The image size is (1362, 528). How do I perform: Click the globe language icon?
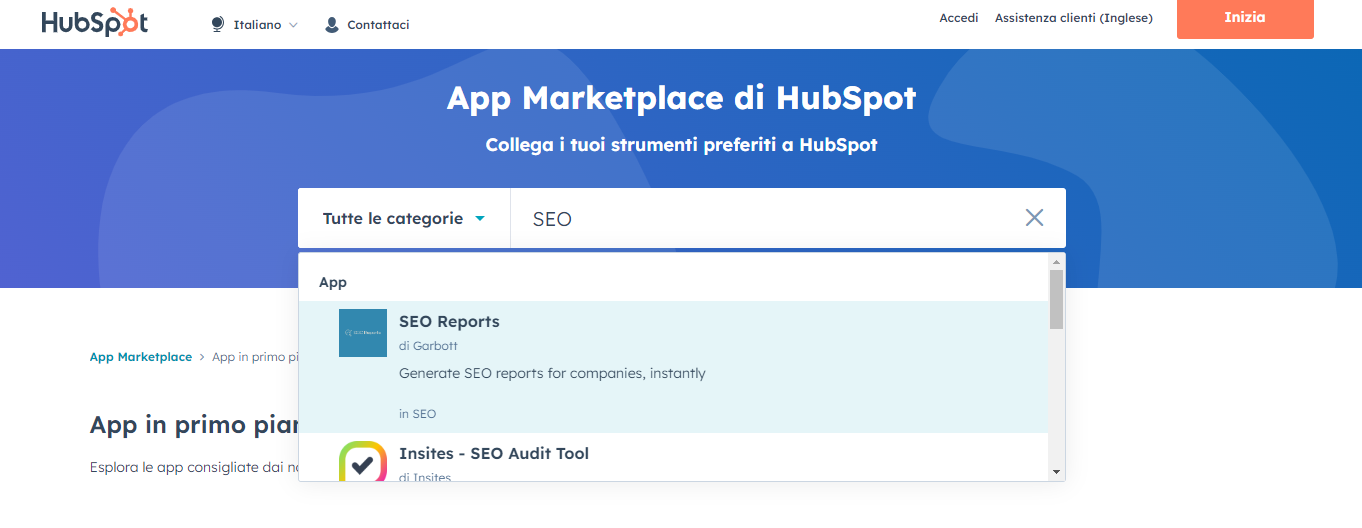point(218,24)
